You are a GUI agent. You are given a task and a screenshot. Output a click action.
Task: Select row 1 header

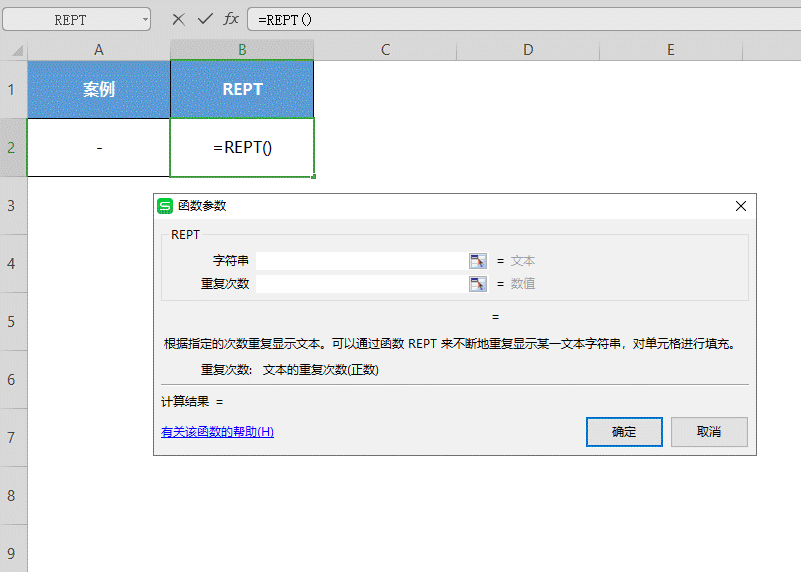click(x=13, y=90)
